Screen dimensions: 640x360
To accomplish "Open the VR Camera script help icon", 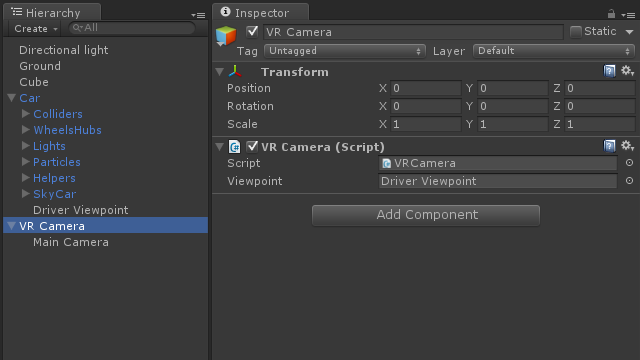I will click(609, 146).
